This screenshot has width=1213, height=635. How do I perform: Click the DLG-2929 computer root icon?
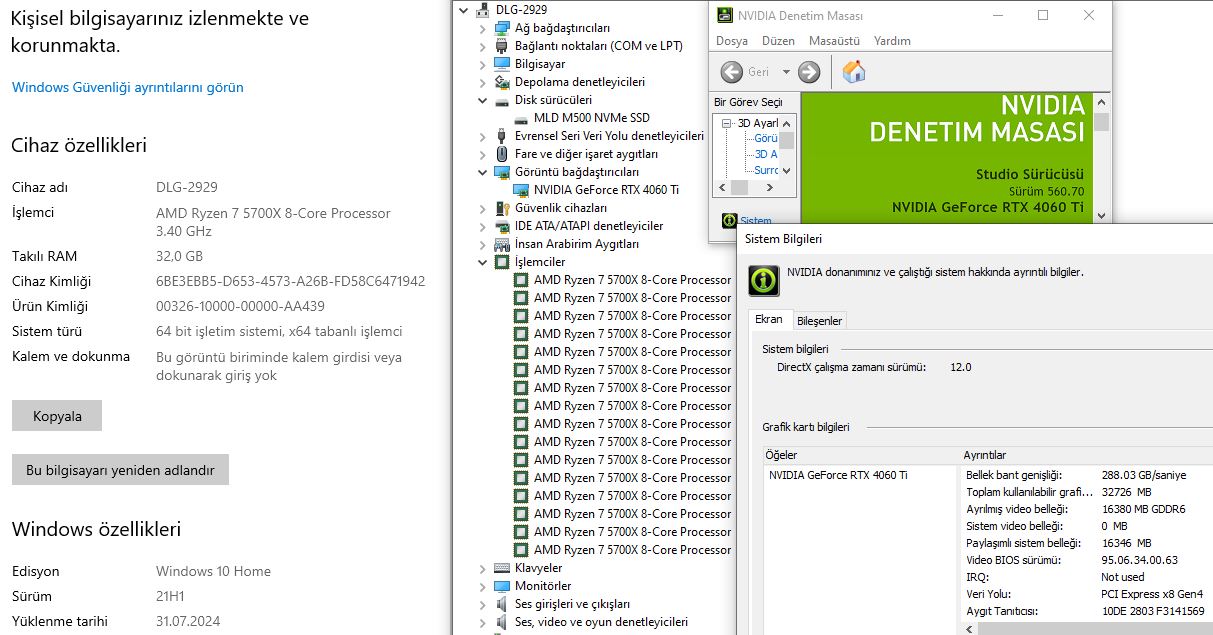[482, 10]
